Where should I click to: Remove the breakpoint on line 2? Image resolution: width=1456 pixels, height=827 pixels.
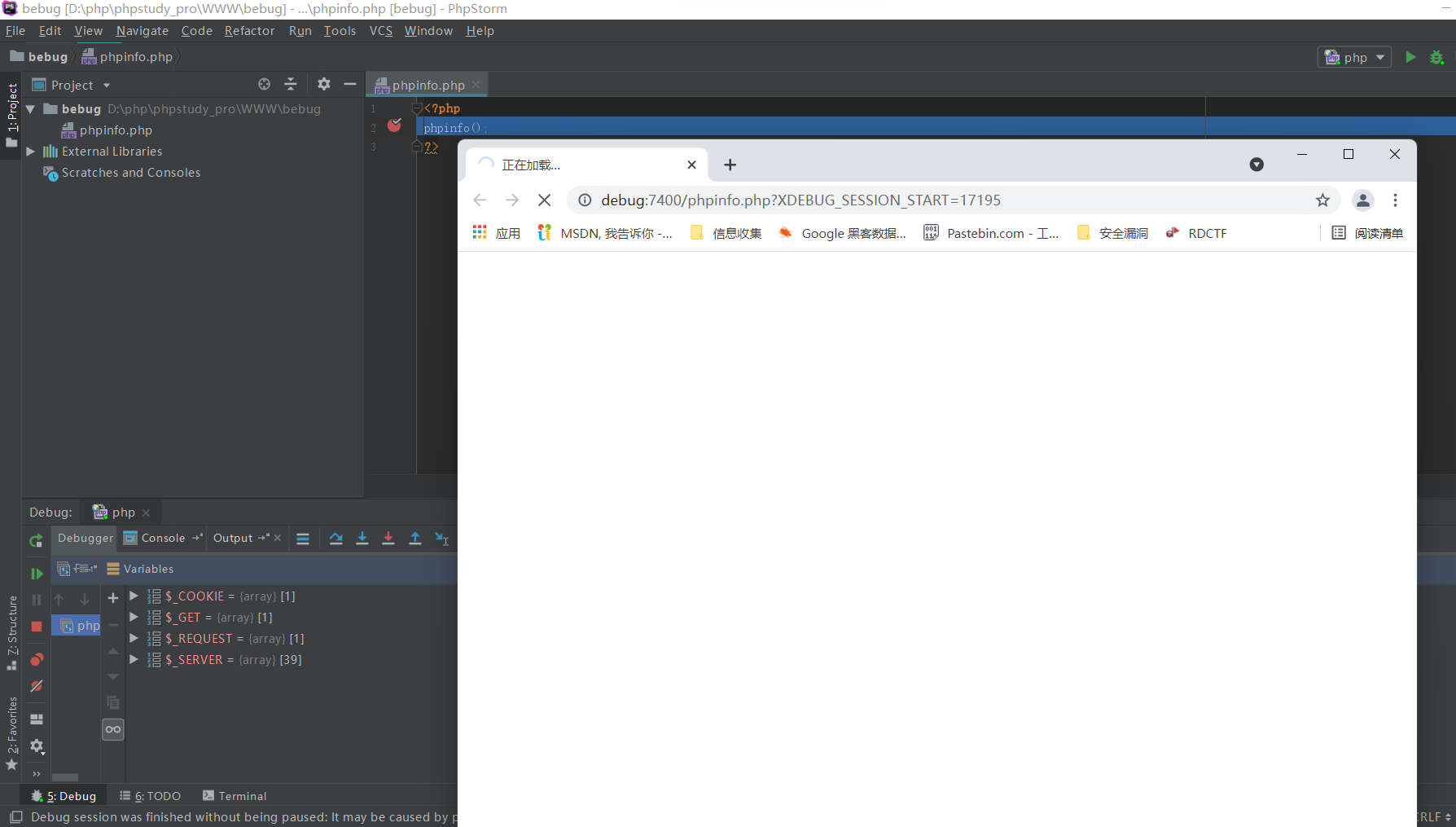[394, 125]
